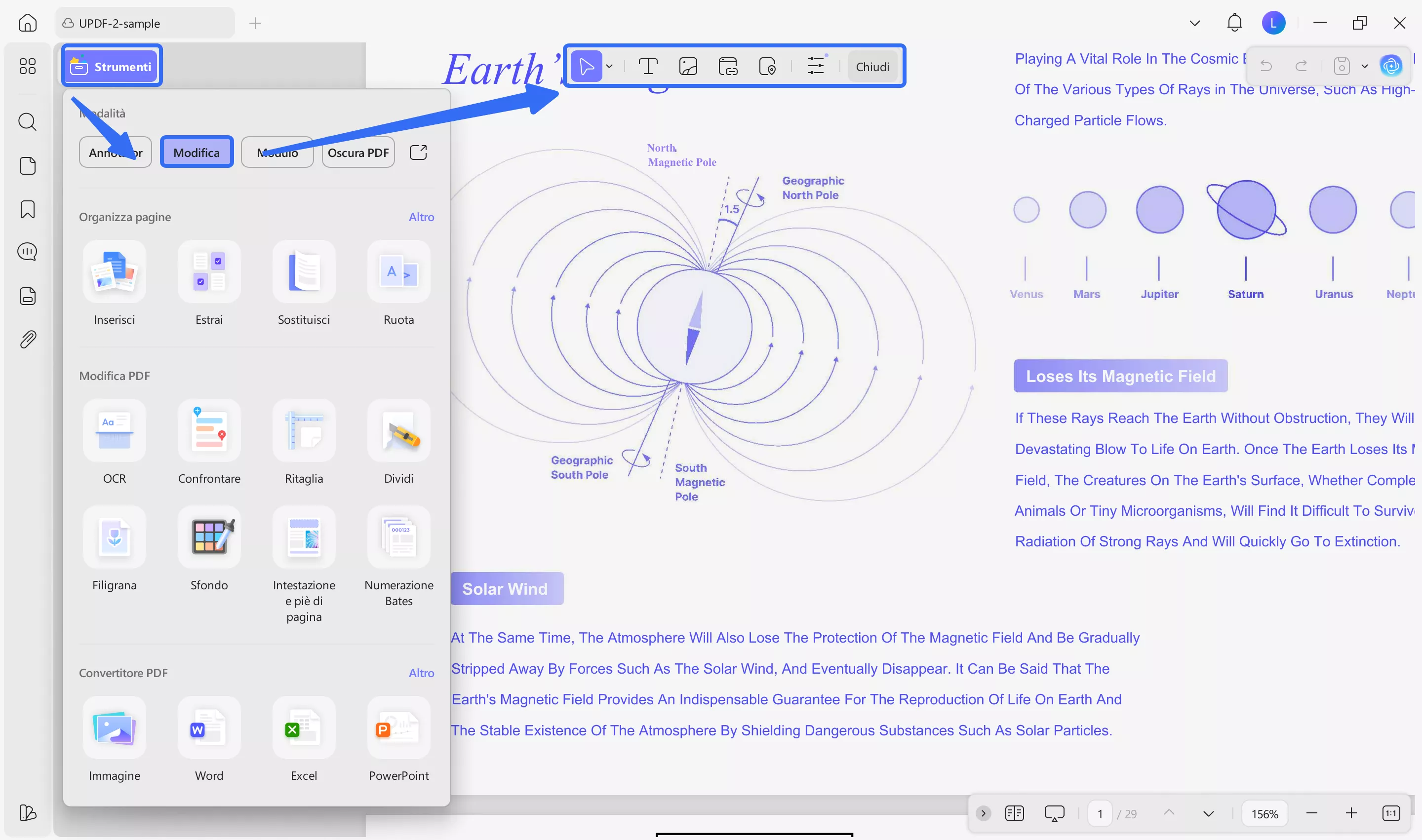Open the search icon in the left sidebar

(x=27, y=122)
